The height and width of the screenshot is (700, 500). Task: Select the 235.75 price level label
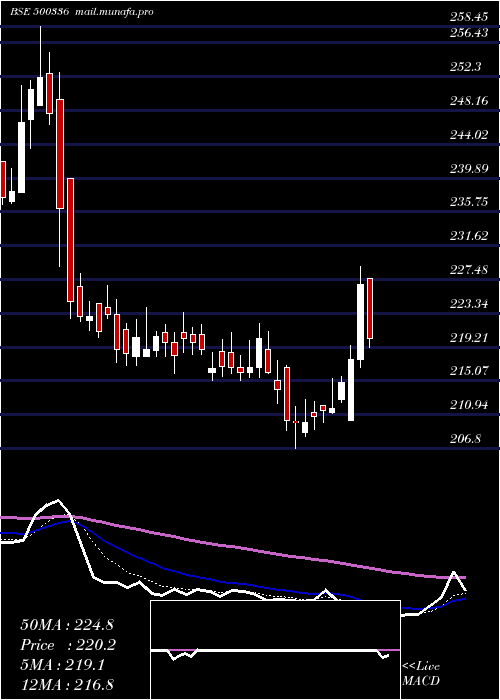tap(468, 202)
